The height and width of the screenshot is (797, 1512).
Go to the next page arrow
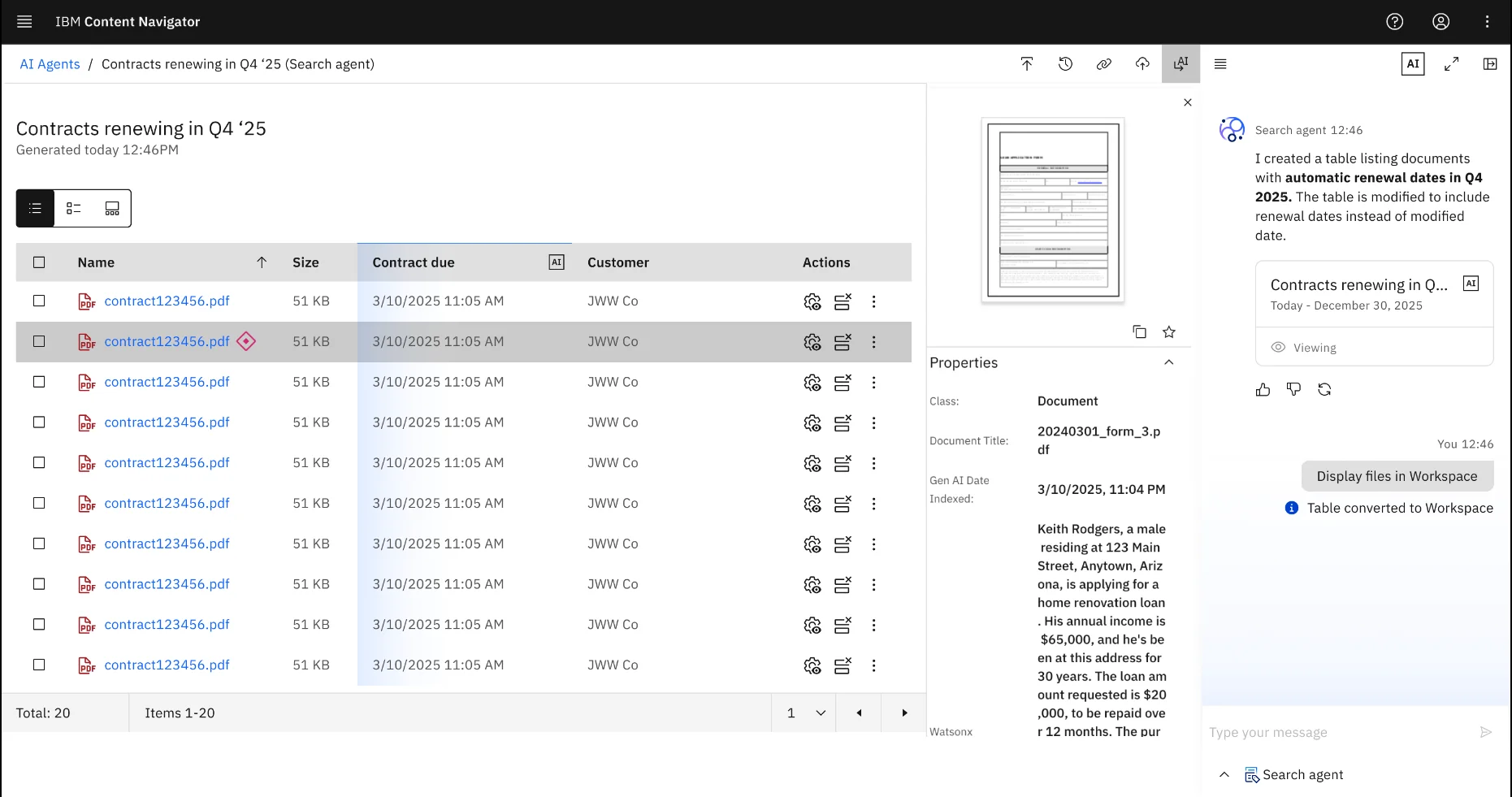pyautogui.click(x=904, y=713)
